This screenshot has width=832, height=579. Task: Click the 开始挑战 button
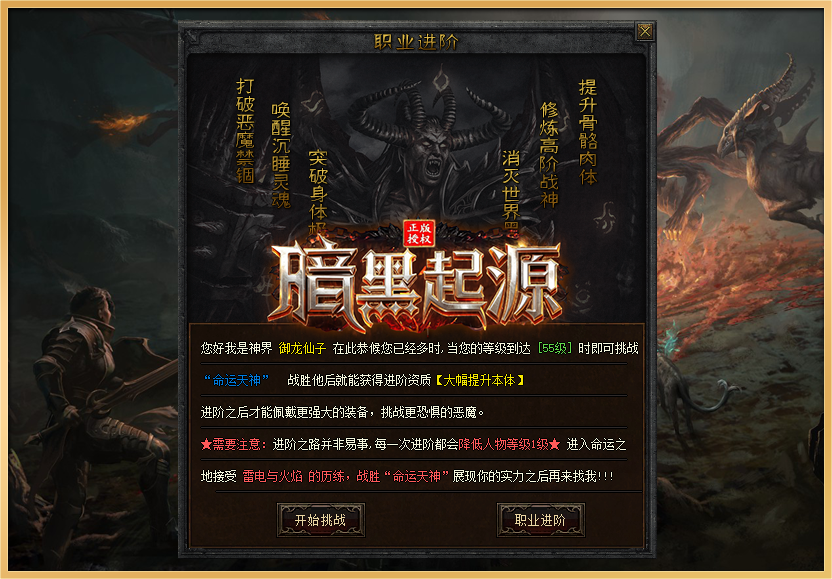pos(320,520)
